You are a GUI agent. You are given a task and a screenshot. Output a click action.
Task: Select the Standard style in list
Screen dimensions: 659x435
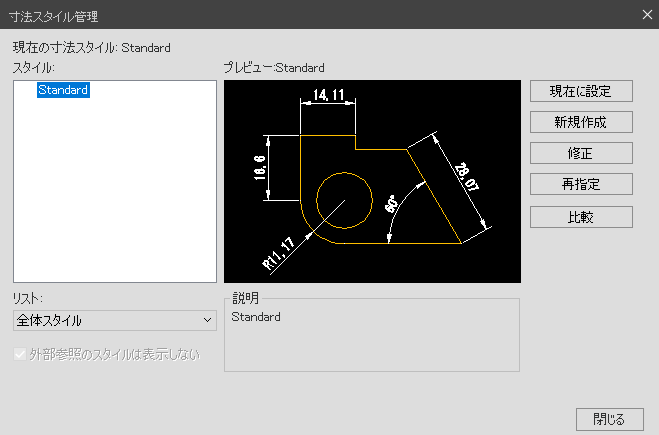[x=63, y=90]
